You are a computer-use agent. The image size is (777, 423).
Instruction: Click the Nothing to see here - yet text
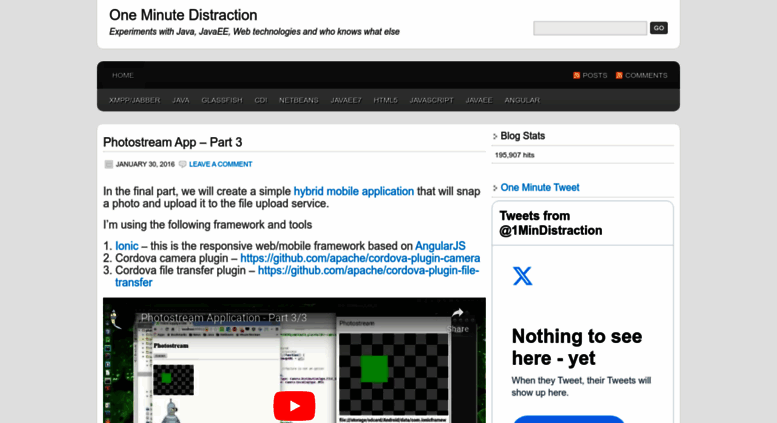click(577, 347)
